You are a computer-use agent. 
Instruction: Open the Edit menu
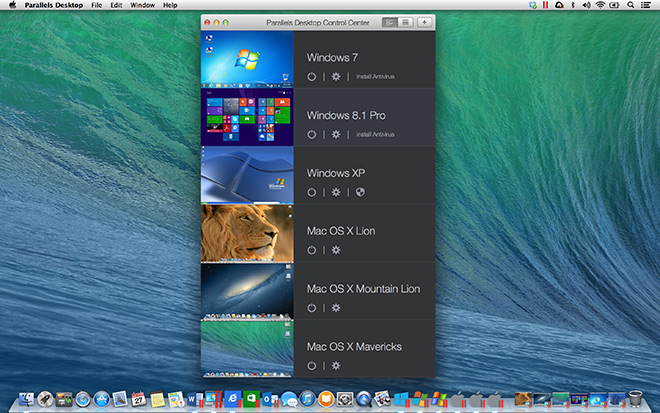116,5
